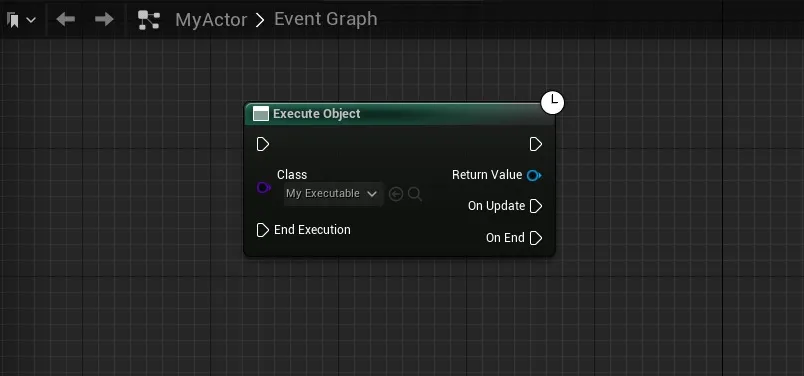Click the blue Return Value output pin
804x376 pixels.
coord(534,175)
